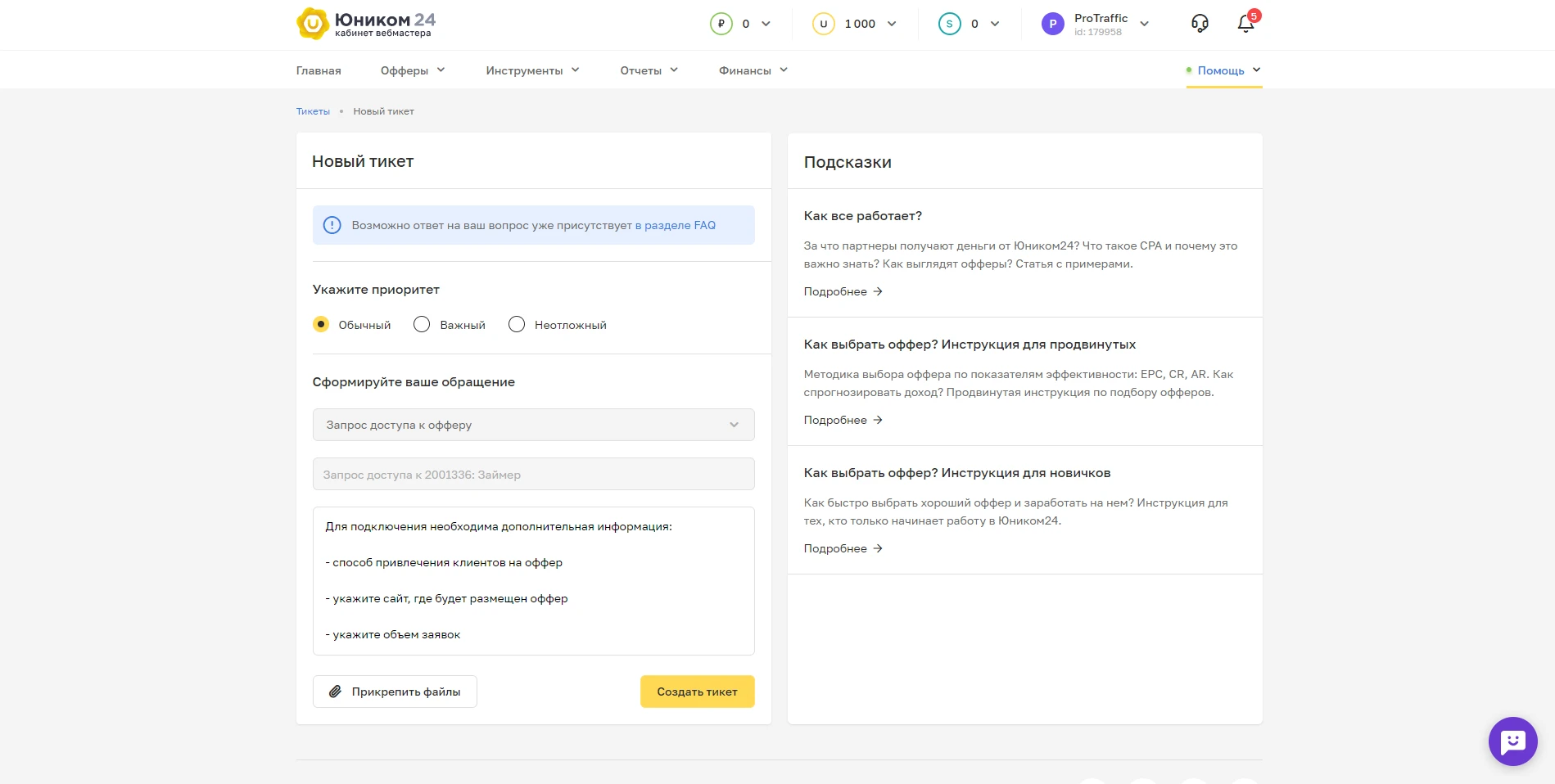1555x784 pixels.
Task: Go to Главная page
Action: (x=319, y=70)
